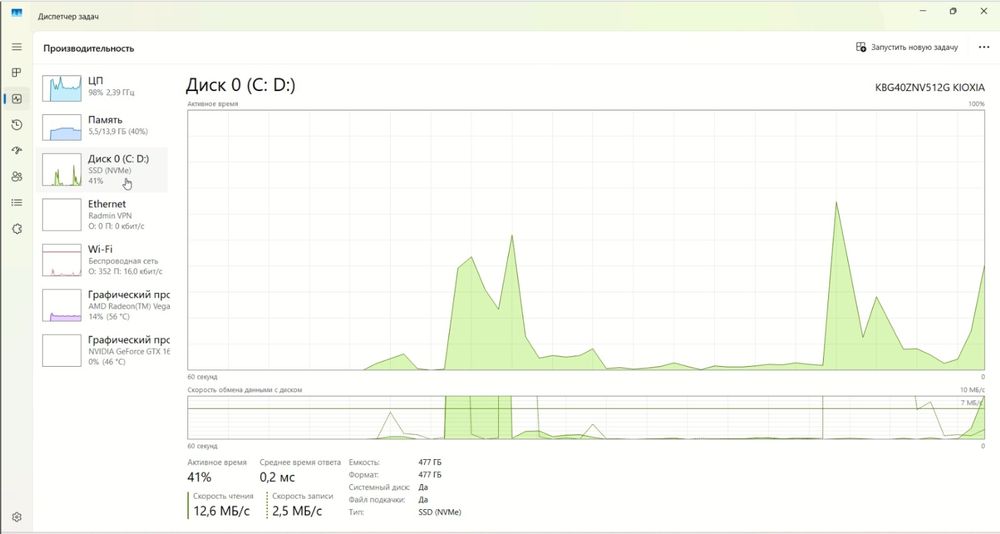
Task: Click the 2,5 МБ/с write speed value
Action: click(297, 511)
